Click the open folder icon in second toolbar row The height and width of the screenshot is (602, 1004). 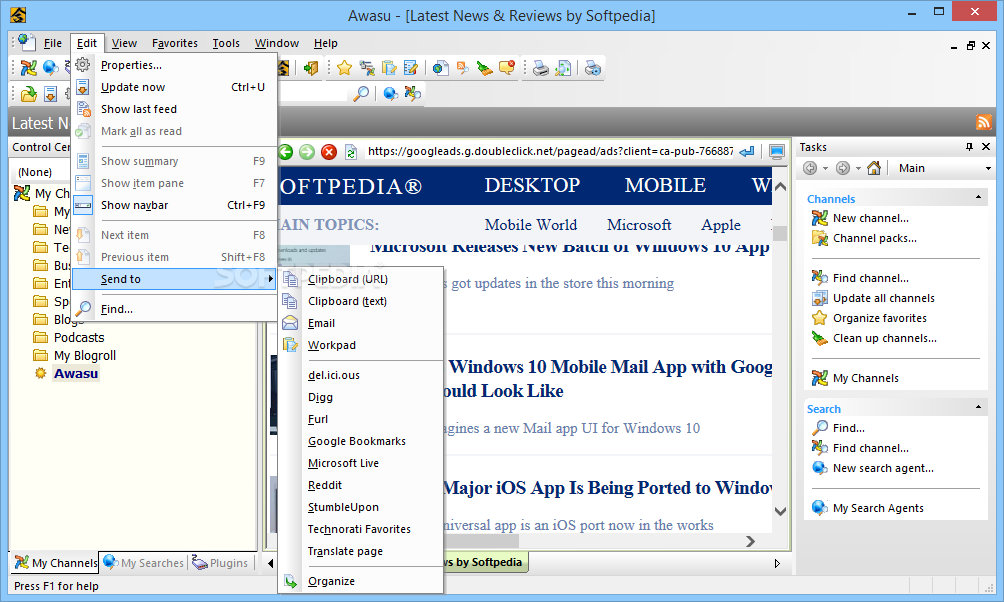click(x=28, y=94)
